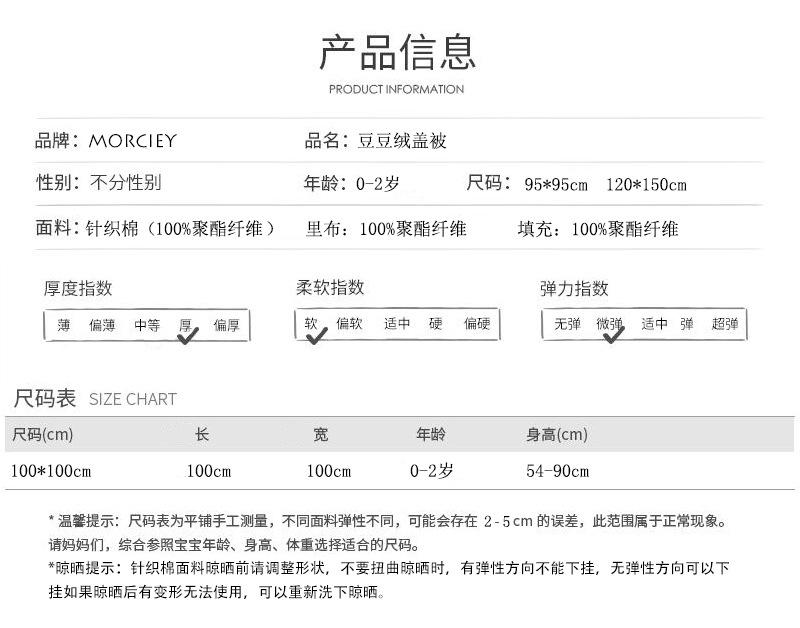Click the 年龄 column header in size chart

point(431,435)
